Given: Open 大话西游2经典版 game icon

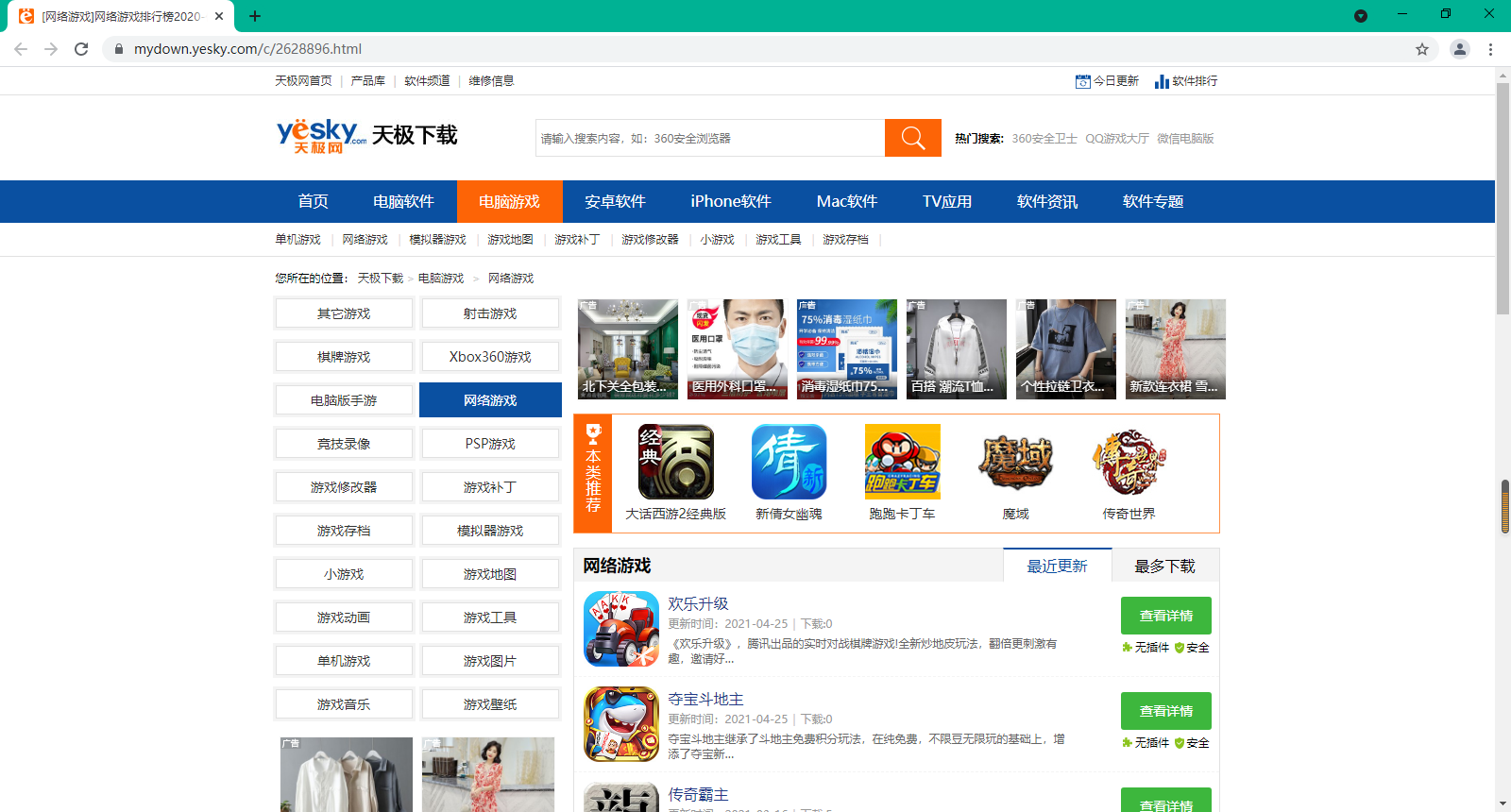Looking at the screenshot, I should pos(676,462).
